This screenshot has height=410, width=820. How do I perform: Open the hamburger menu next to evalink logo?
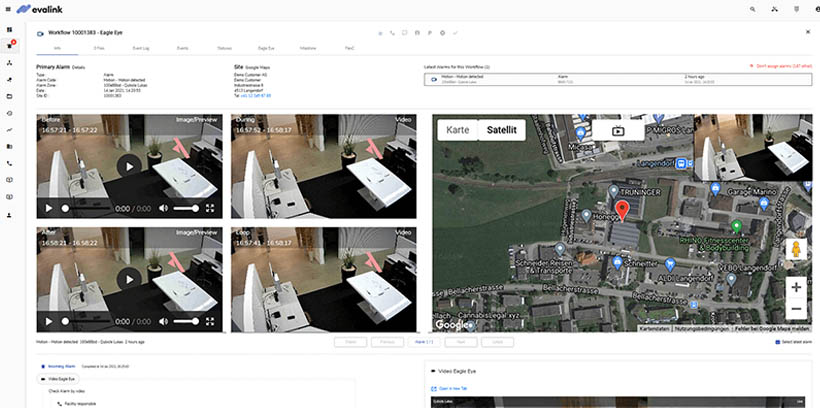[x=9, y=9]
